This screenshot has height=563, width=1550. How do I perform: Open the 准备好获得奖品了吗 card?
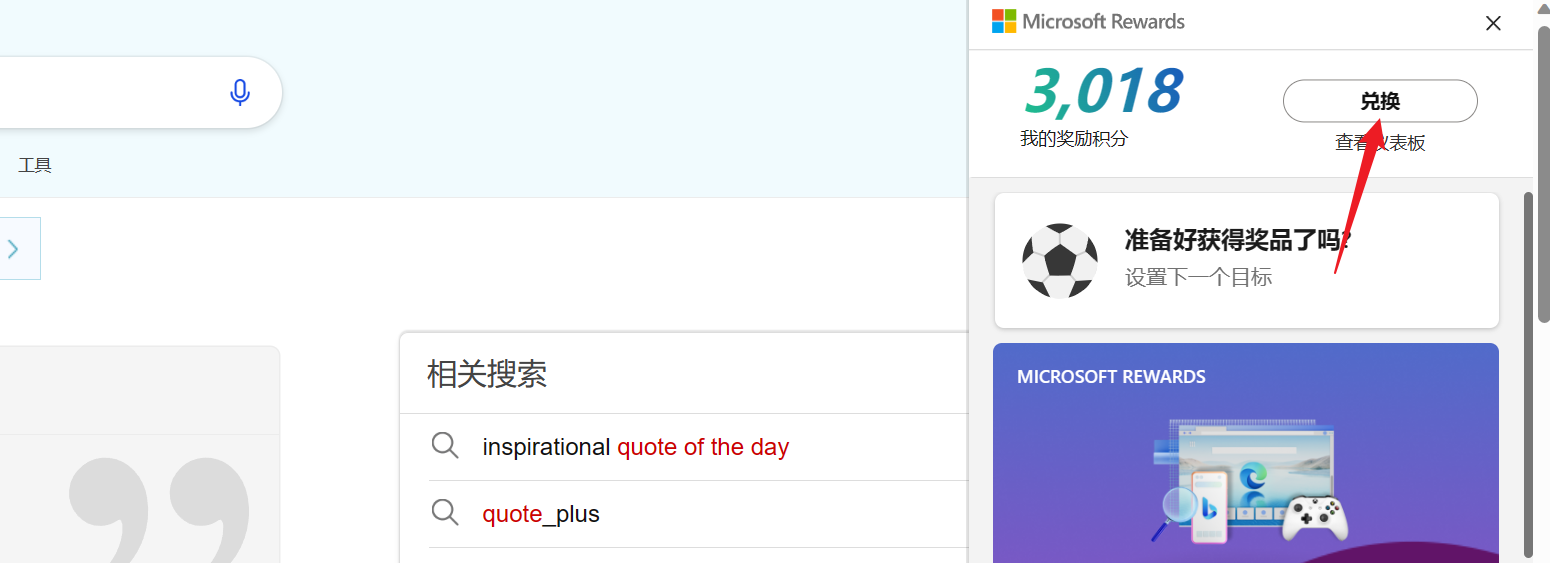point(1246,260)
